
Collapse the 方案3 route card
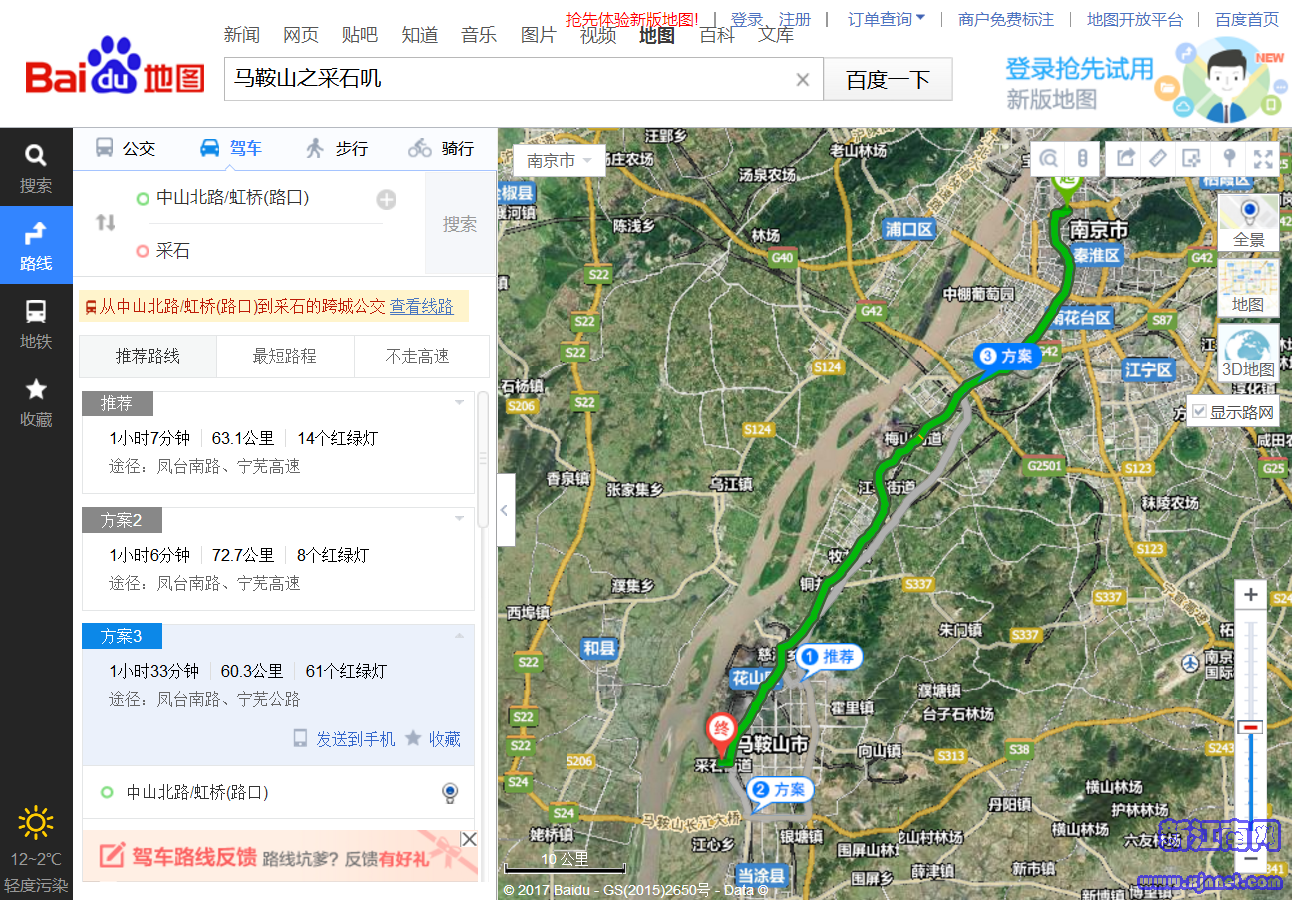click(x=460, y=636)
